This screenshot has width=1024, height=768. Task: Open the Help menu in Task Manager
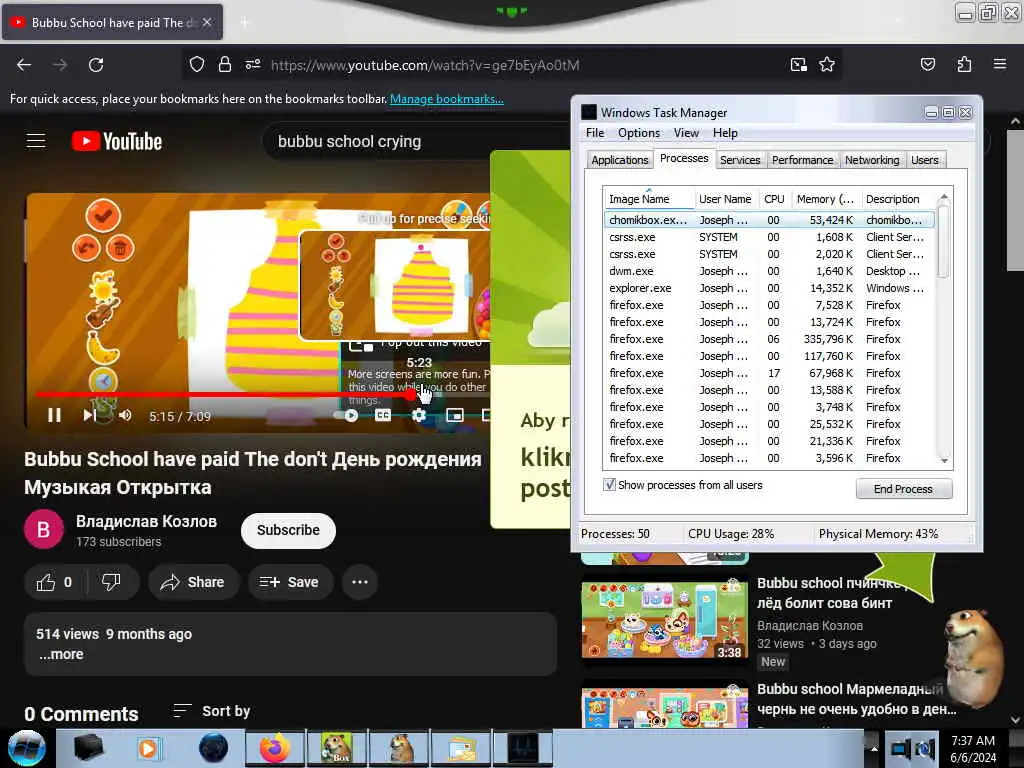(x=725, y=133)
